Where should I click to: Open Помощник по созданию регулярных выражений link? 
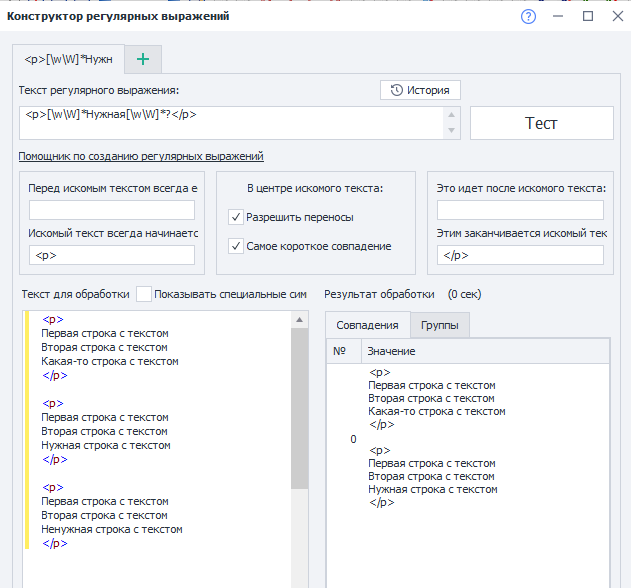[x=141, y=156]
